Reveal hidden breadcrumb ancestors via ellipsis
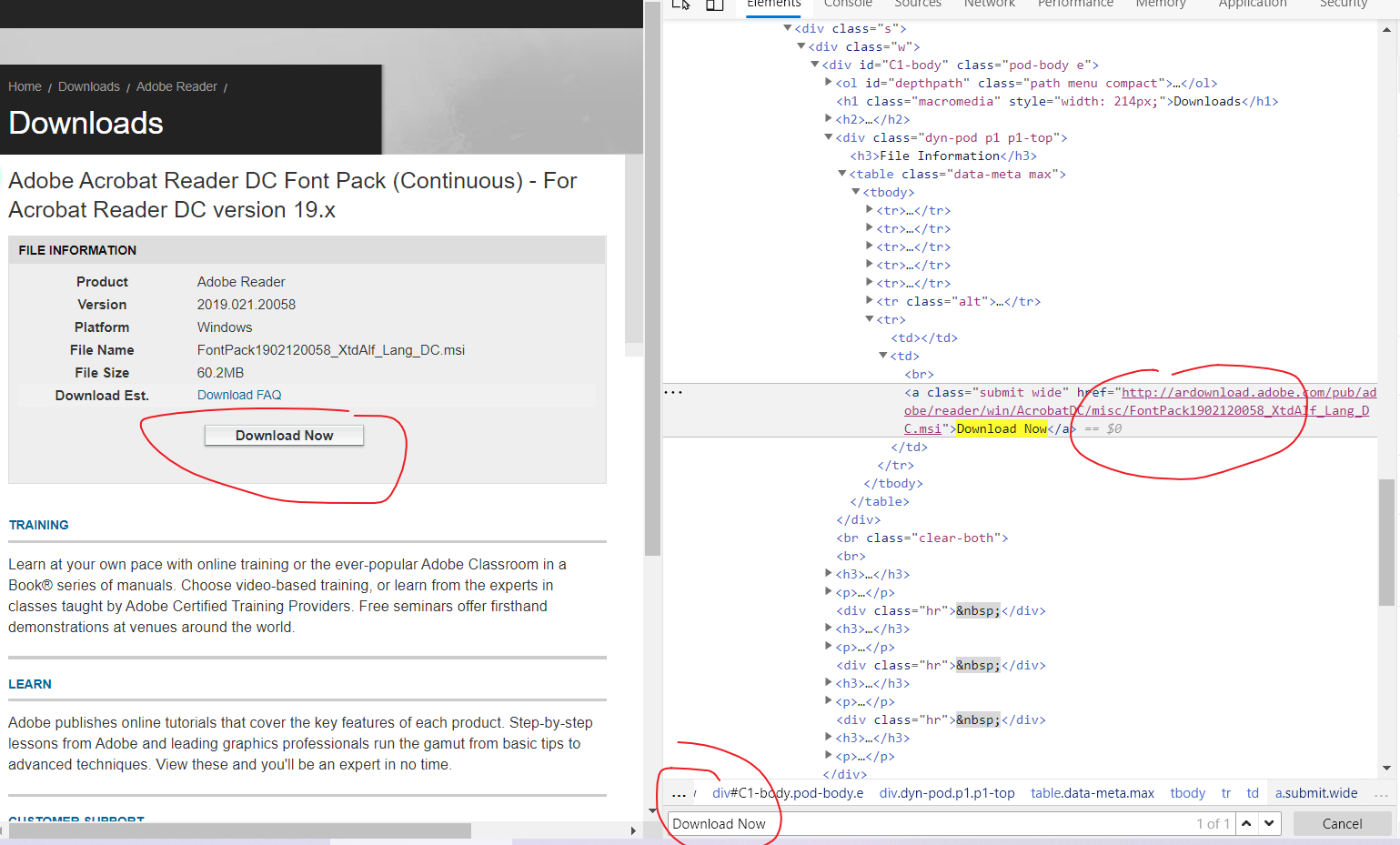The image size is (1400, 845). (680, 792)
